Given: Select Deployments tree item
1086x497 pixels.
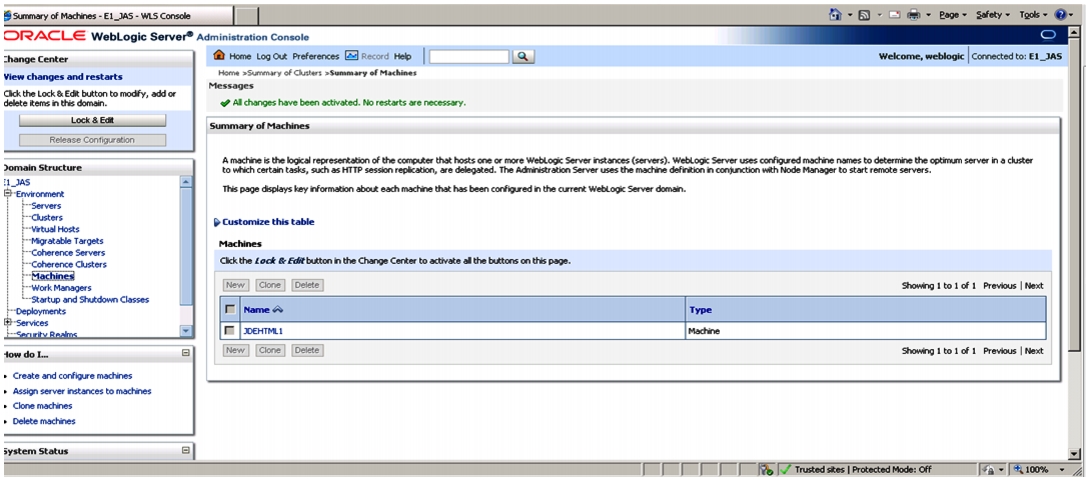Looking at the screenshot, I should coord(41,311).
